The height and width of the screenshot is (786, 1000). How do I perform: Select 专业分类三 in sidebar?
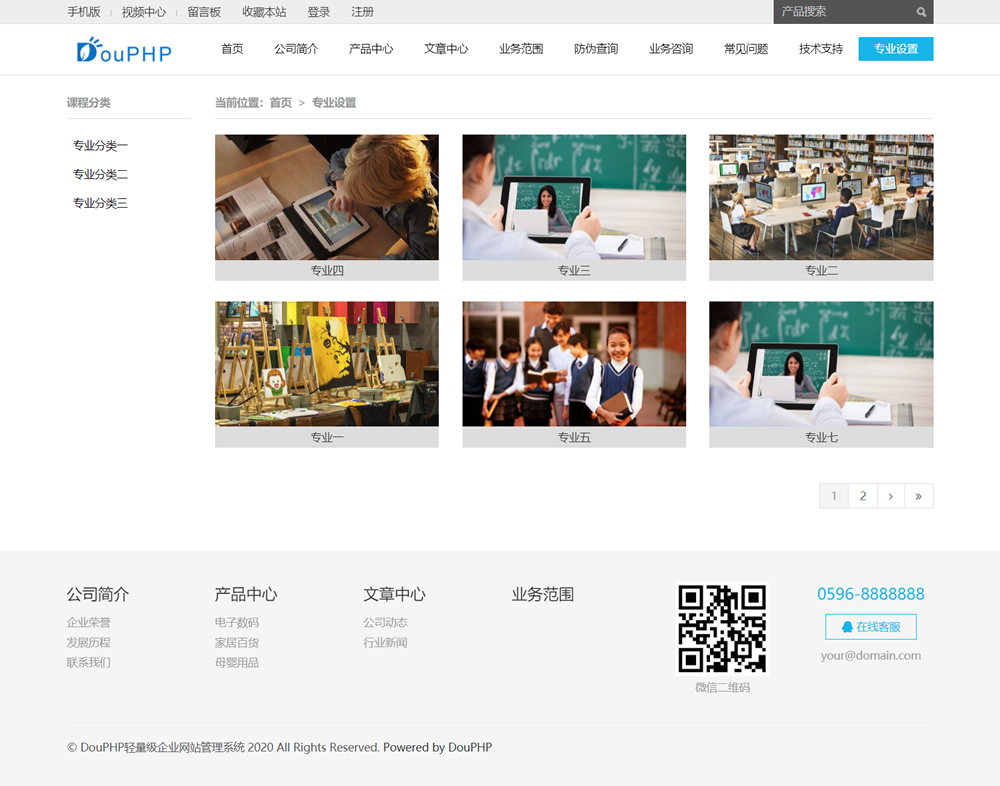coord(100,203)
